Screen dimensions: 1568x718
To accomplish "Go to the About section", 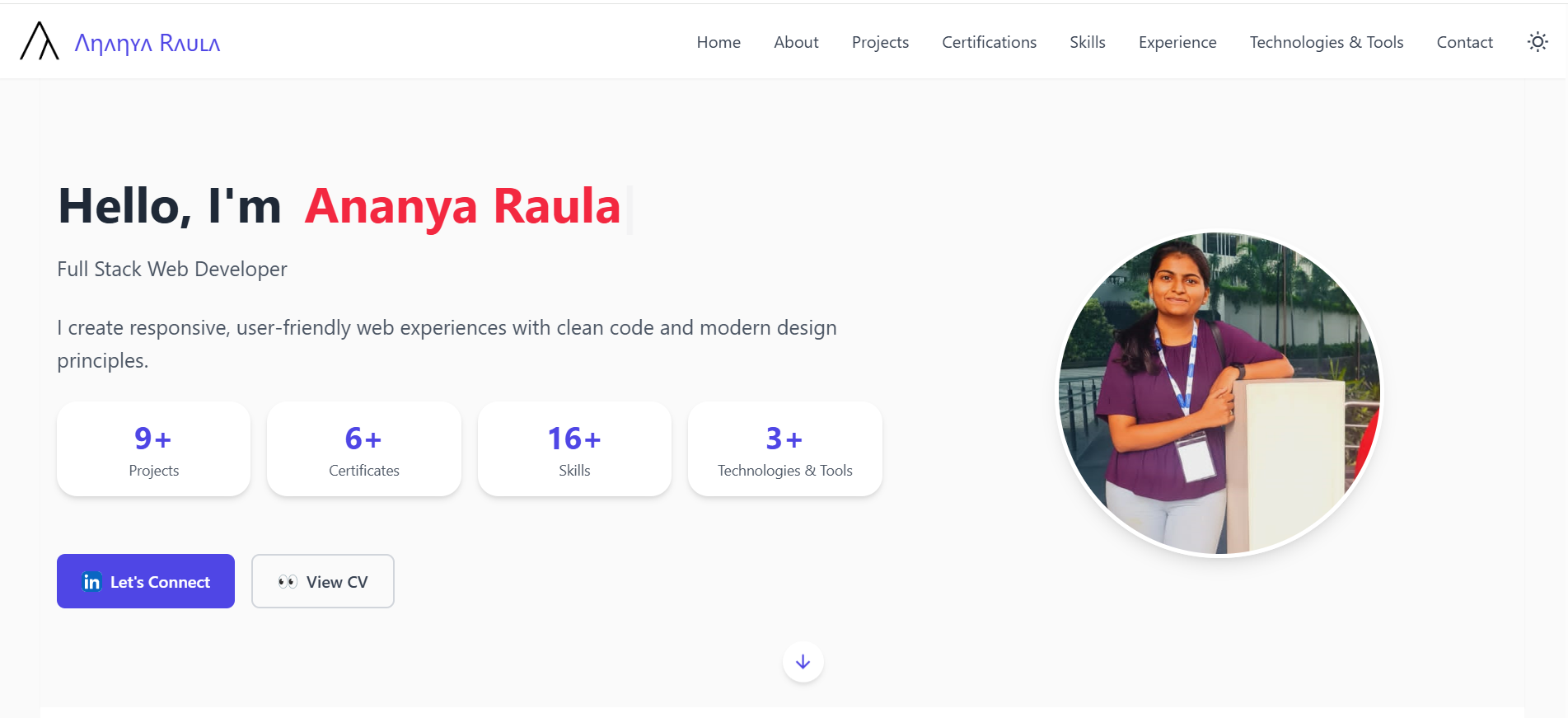I will point(796,42).
